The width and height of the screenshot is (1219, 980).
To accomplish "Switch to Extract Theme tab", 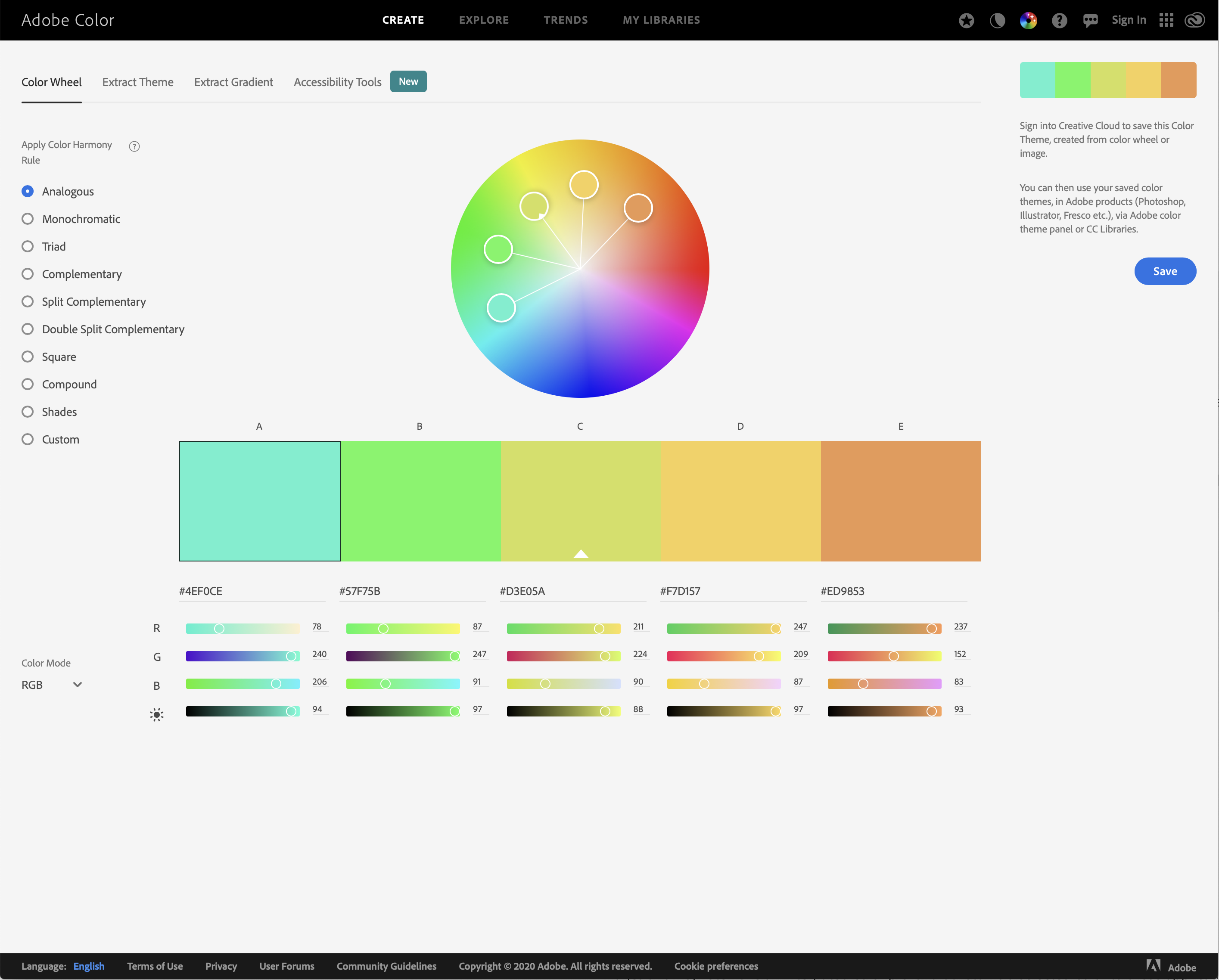I will coord(137,83).
